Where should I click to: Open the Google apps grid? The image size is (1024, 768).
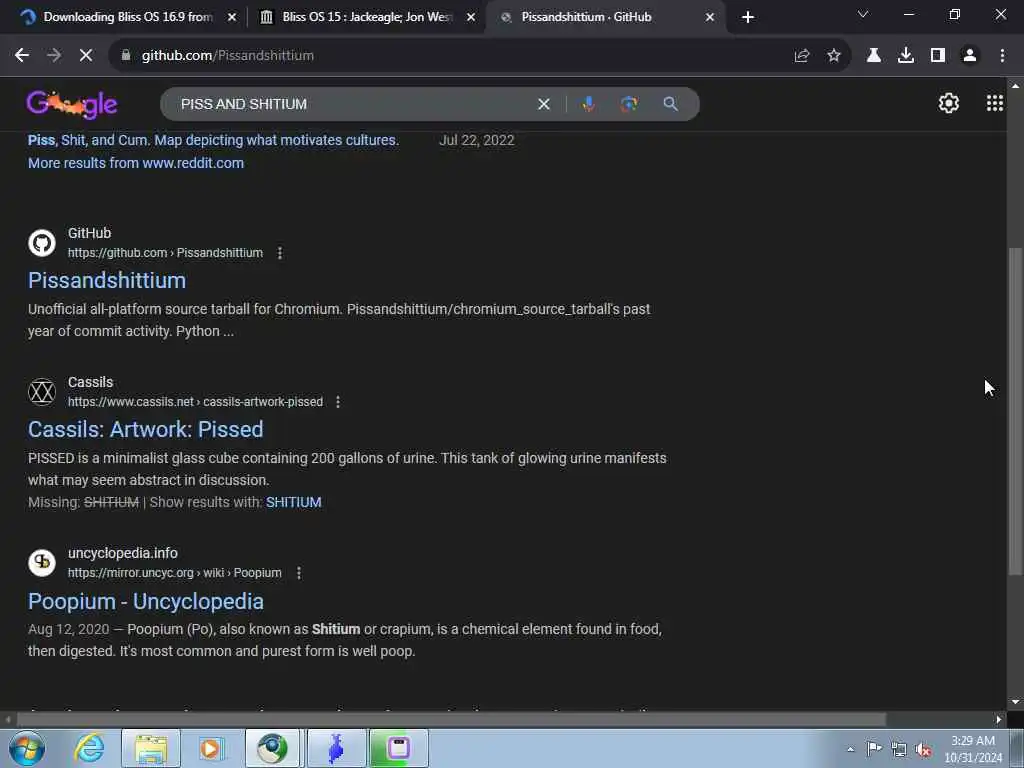click(x=995, y=103)
